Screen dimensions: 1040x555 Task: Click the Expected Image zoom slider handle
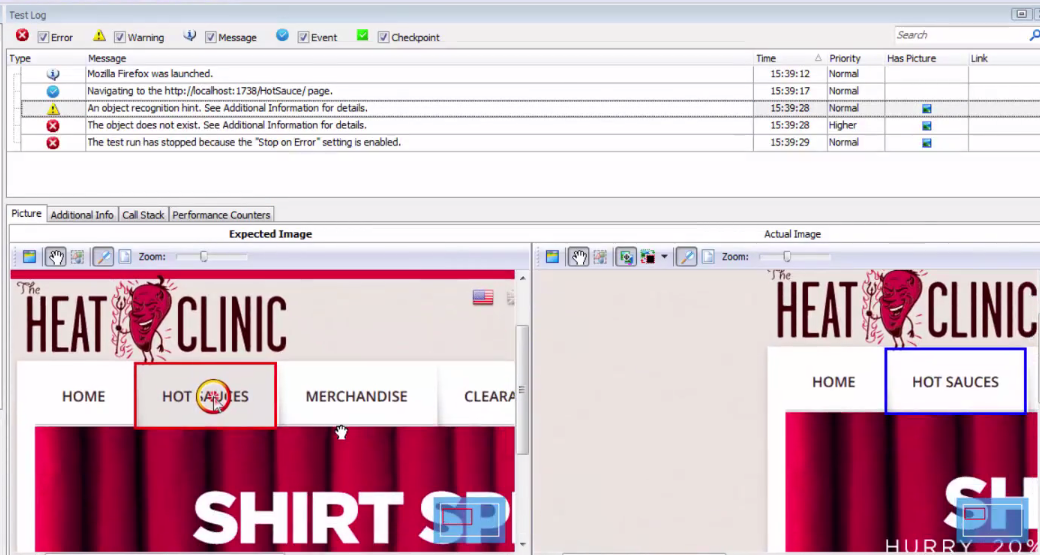[204, 257]
